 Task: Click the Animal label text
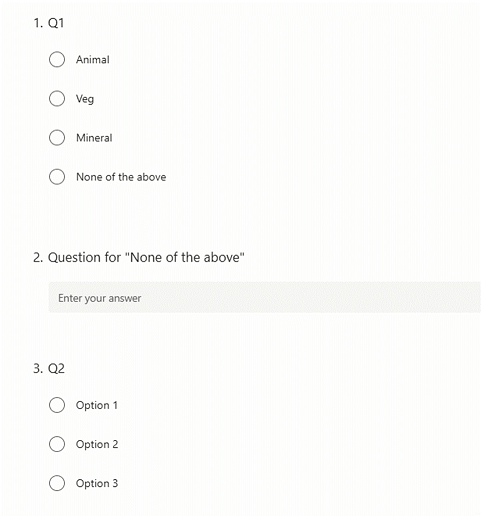[x=93, y=60]
